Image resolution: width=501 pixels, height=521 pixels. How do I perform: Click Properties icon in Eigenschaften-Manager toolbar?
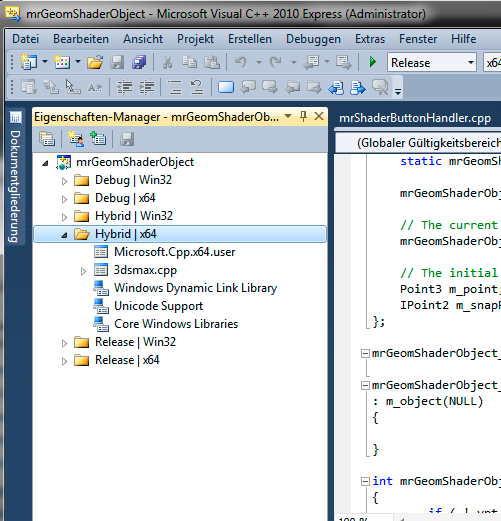[x=47, y=139]
